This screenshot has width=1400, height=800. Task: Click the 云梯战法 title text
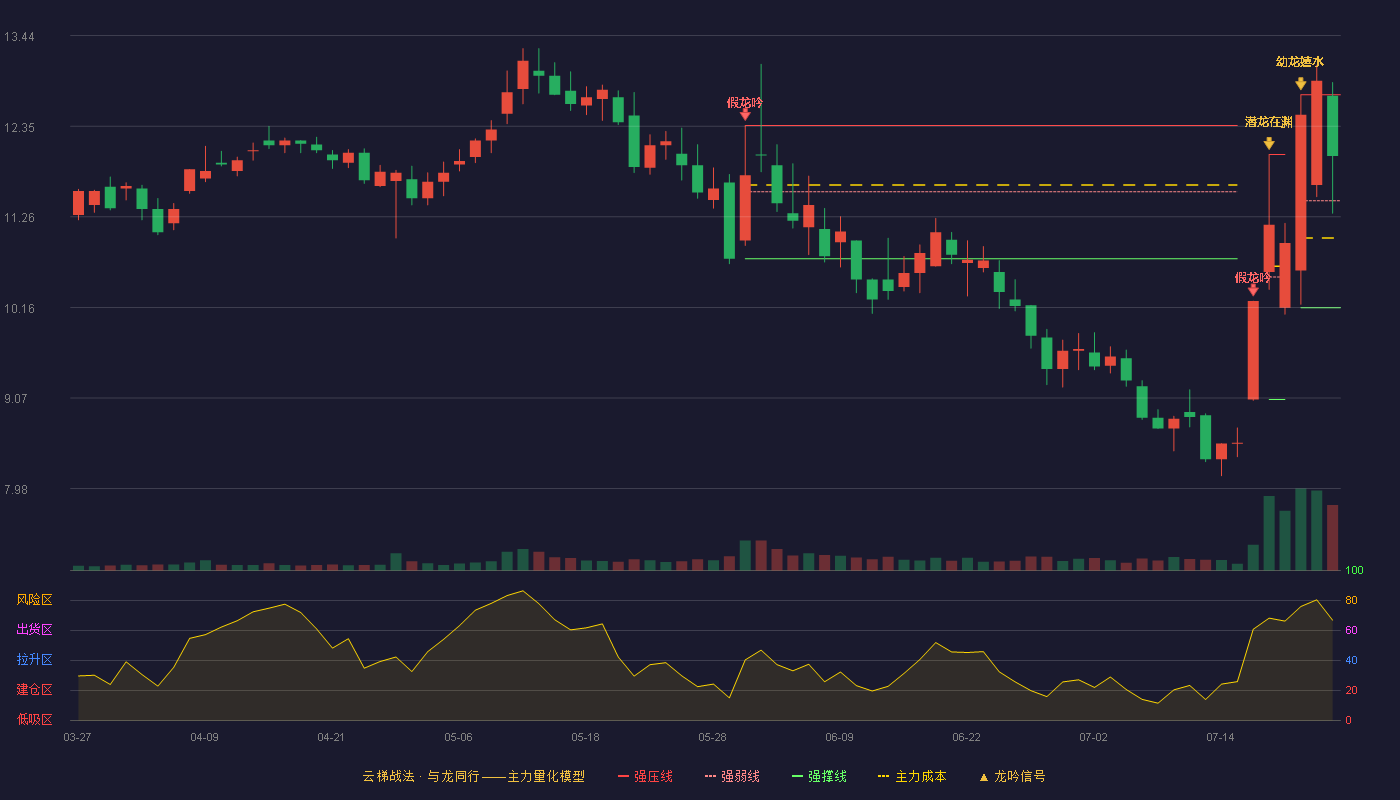[388, 776]
